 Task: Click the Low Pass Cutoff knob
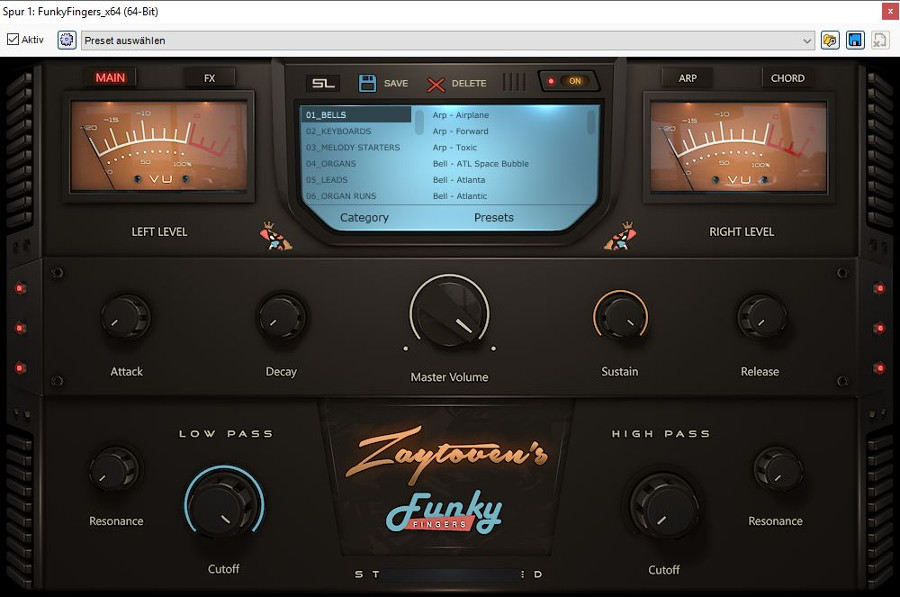(224, 505)
